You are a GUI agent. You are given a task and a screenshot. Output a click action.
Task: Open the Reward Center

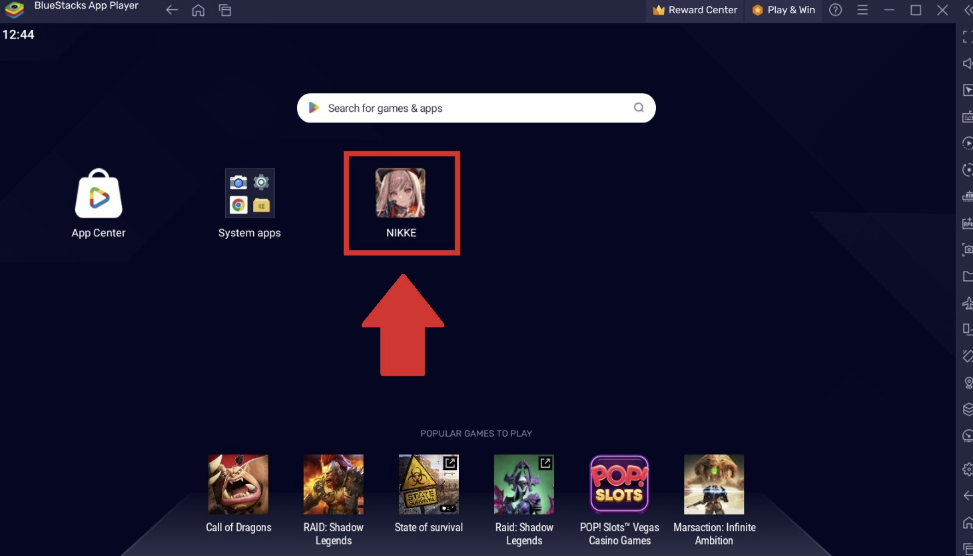pyautogui.click(x=695, y=10)
